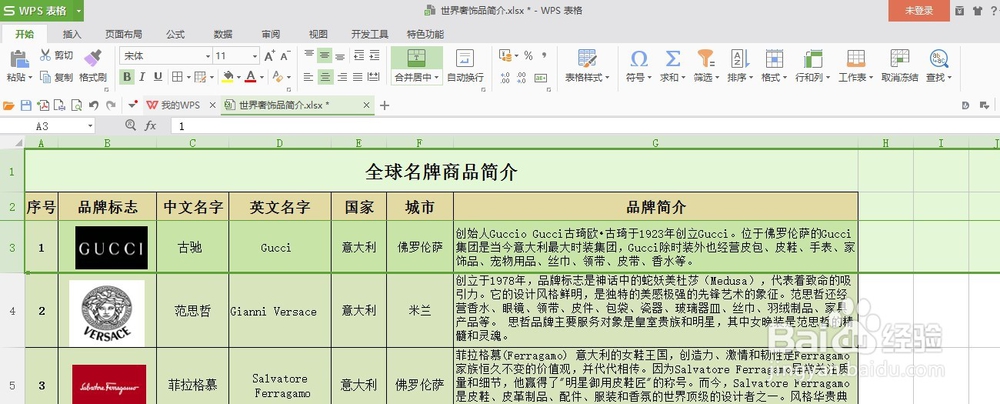Increase font size with the A+ icon

pos(270,56)
